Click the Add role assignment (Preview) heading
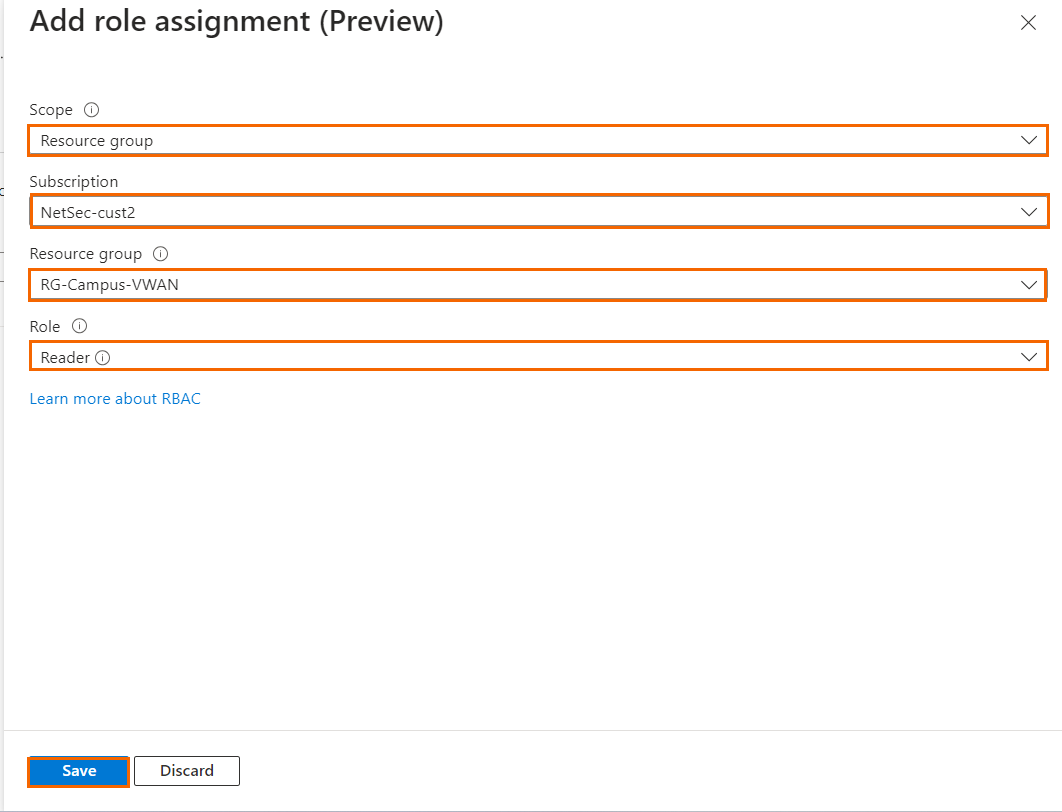 (x=236, y=22)
